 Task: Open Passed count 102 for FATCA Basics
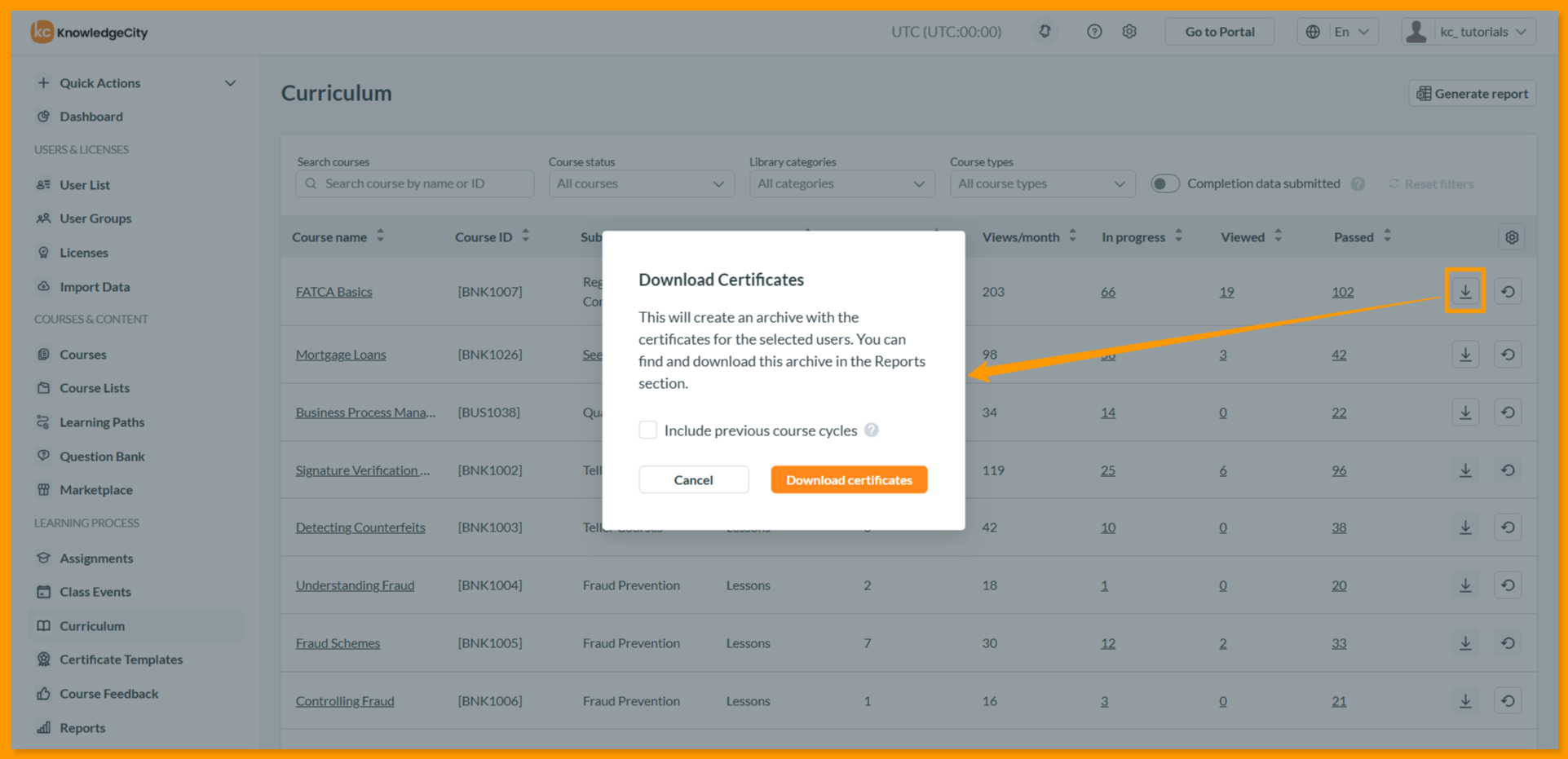[x=1342, y=292]
